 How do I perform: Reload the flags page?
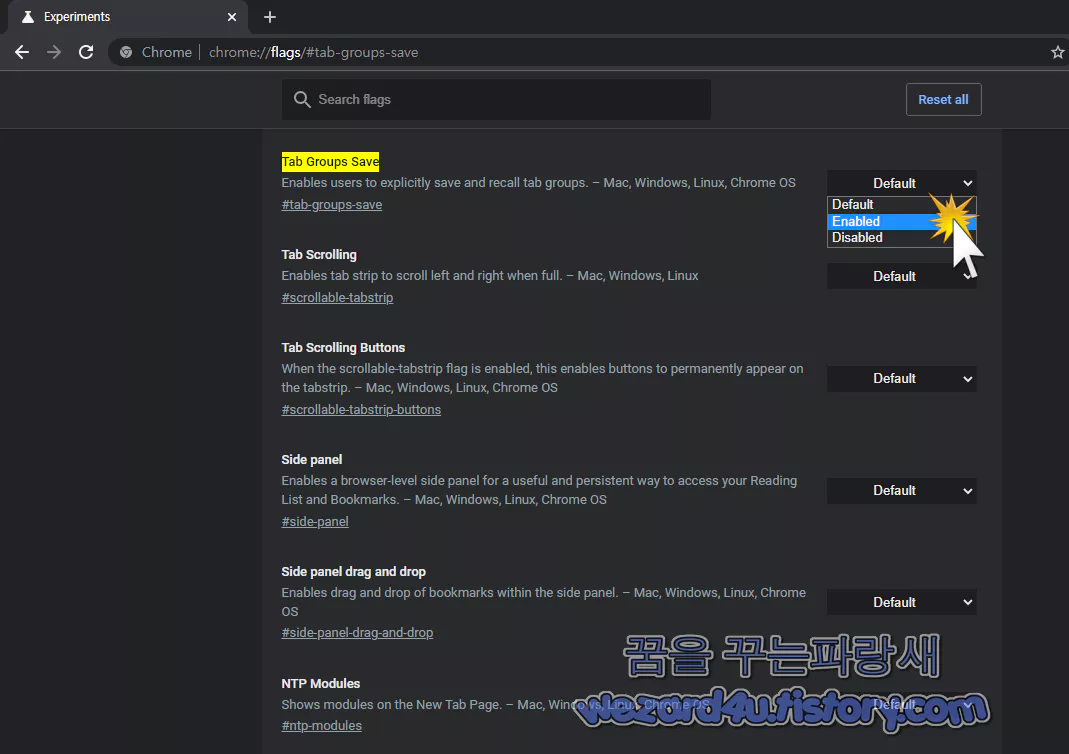coord(86,52)
